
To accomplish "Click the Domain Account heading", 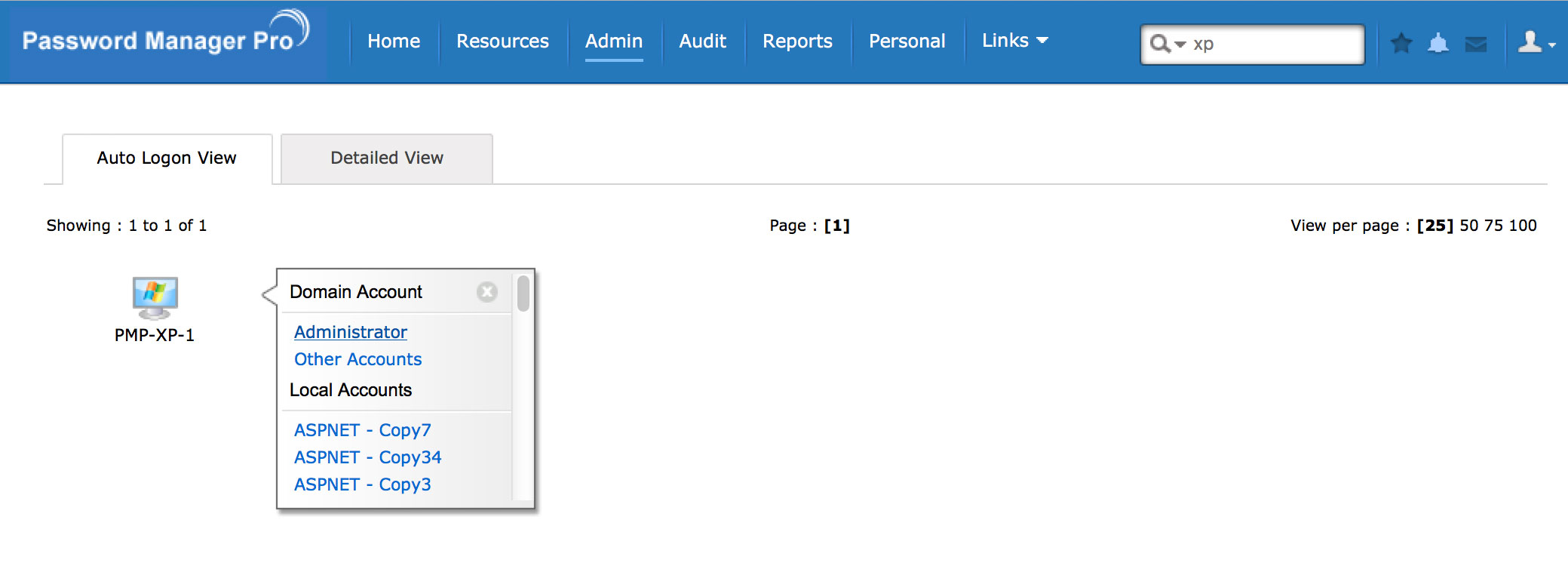I will (356, 292).
